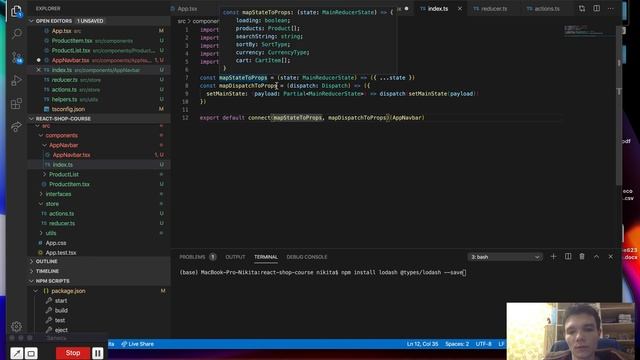Viewport: 640px width, 360px height.
Task: Select the arrow annotation tool icon
Action: (17, 353)
